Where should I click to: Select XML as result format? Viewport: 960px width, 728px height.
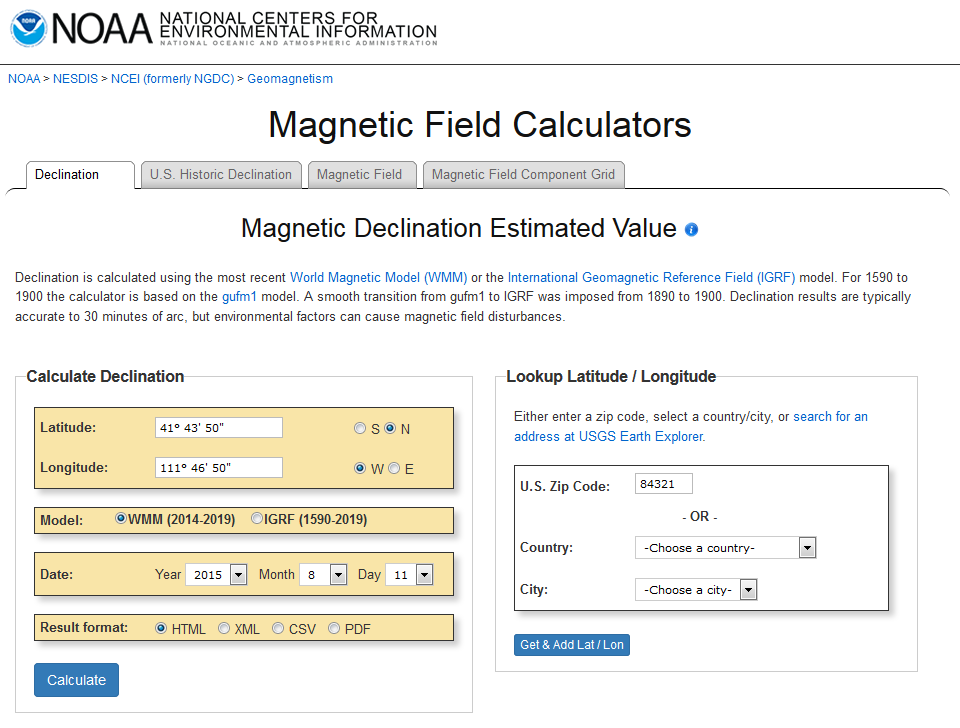pyautogui.click(x=224, y=629)
